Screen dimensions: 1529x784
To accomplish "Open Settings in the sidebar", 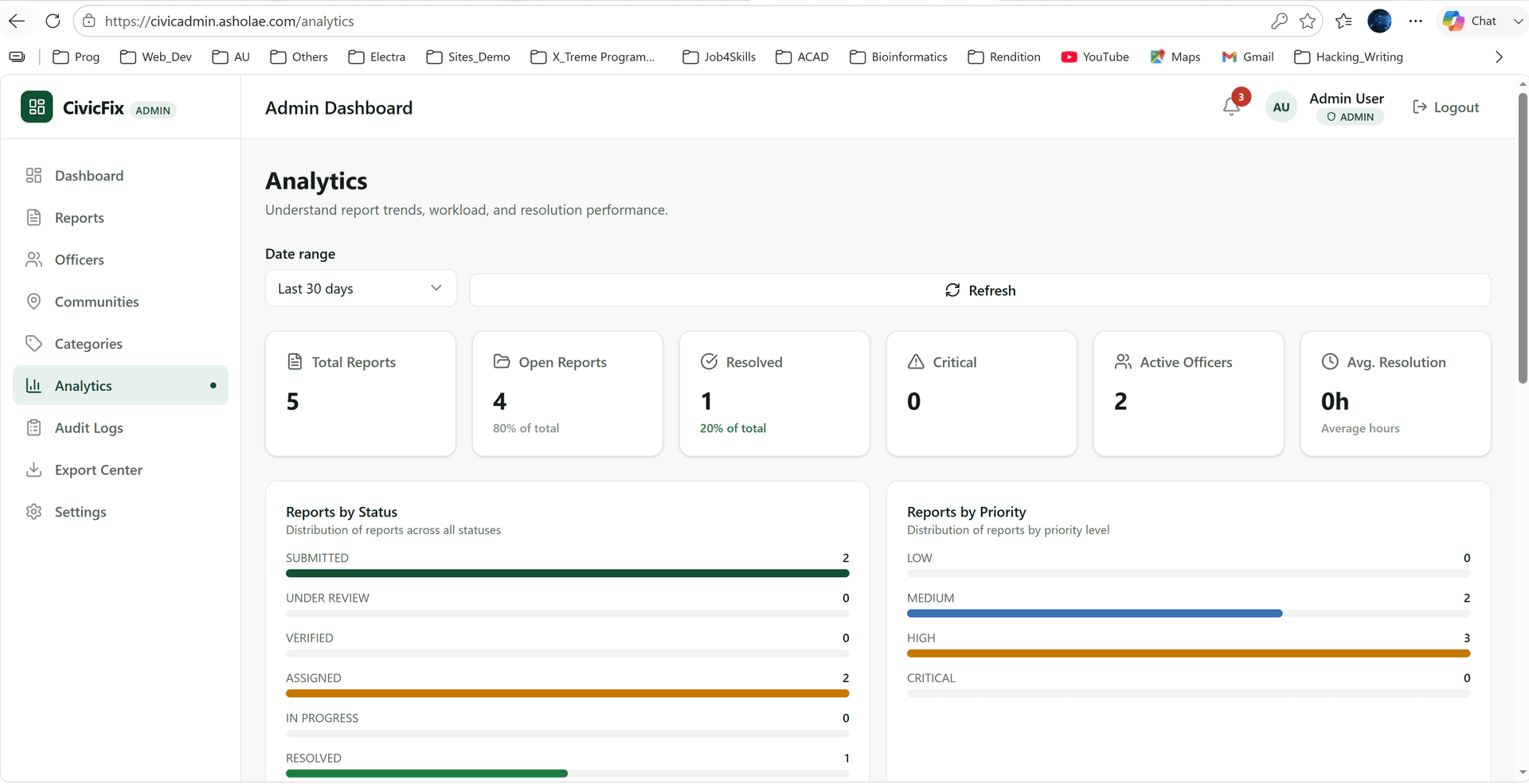I will coord(120,512).
